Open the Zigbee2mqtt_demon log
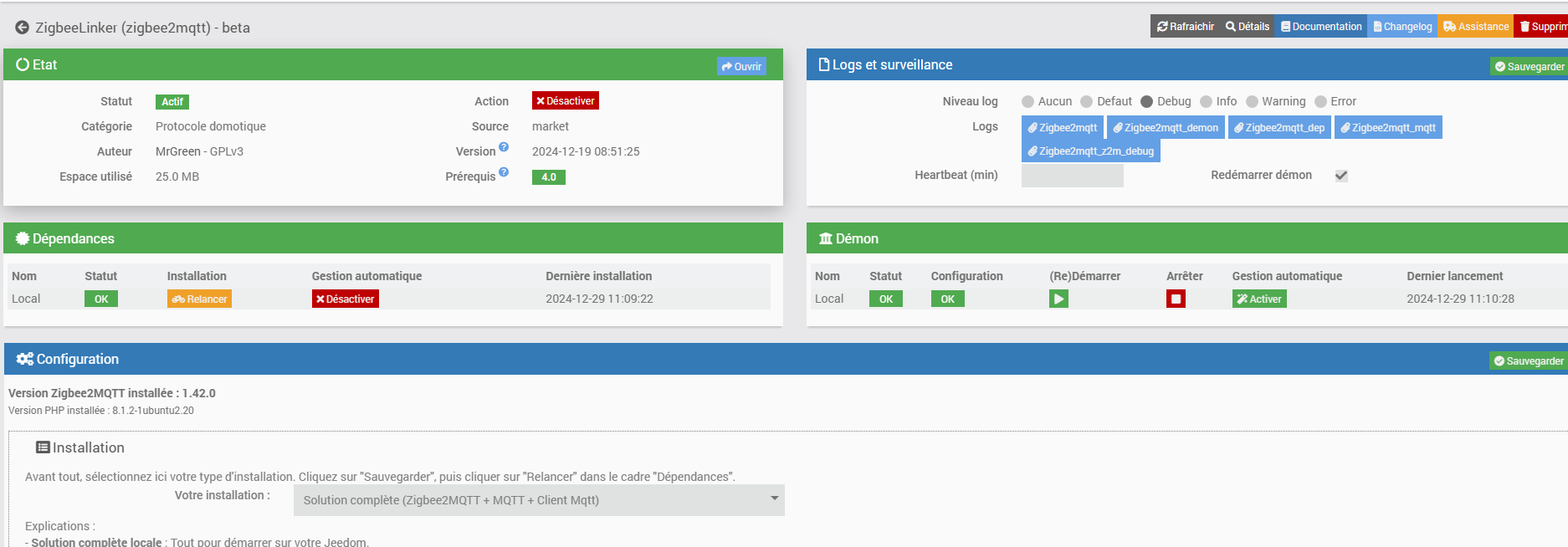The height and width of the screenshot is (547, 1568). [1166, 127]
